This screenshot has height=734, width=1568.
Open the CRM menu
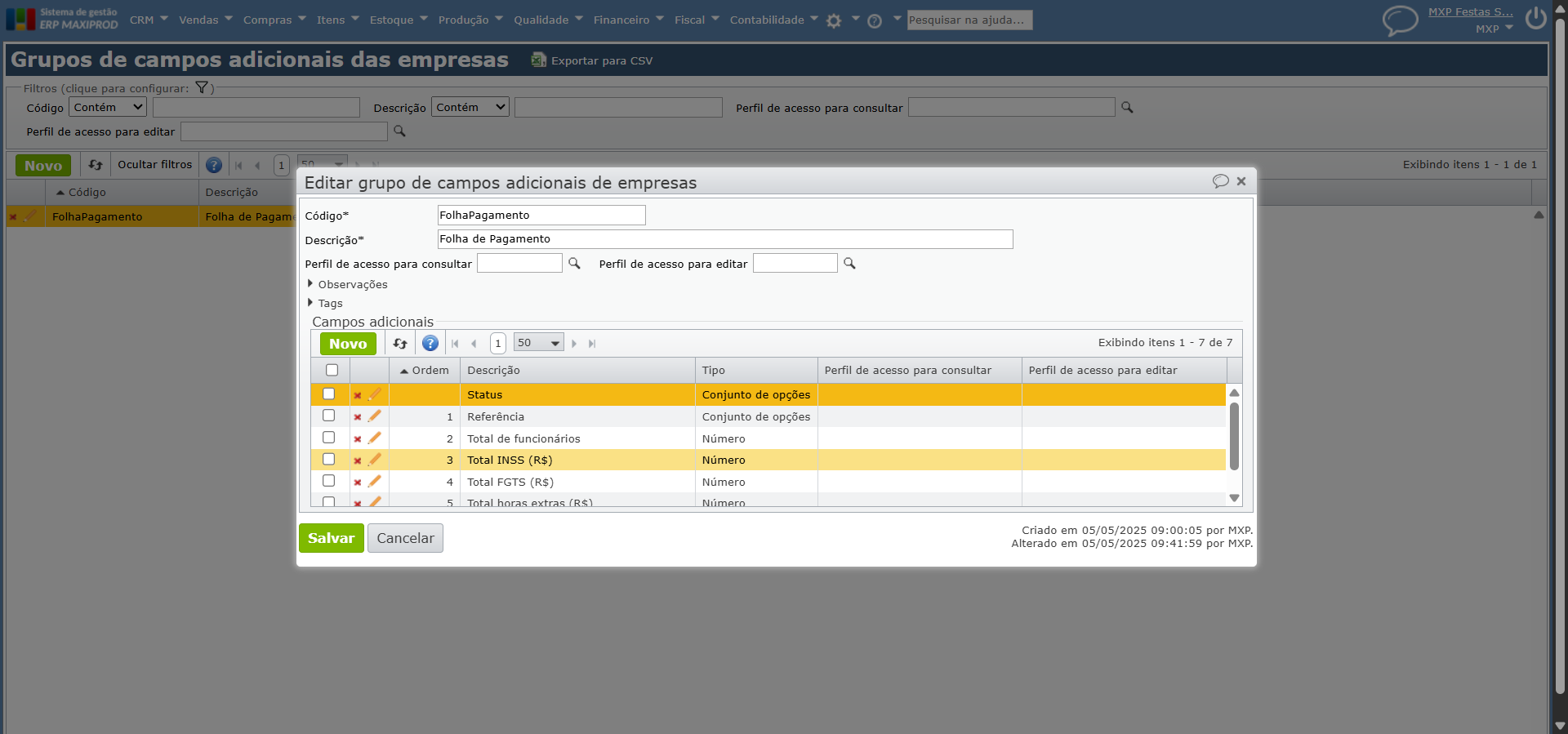[149, 20]
